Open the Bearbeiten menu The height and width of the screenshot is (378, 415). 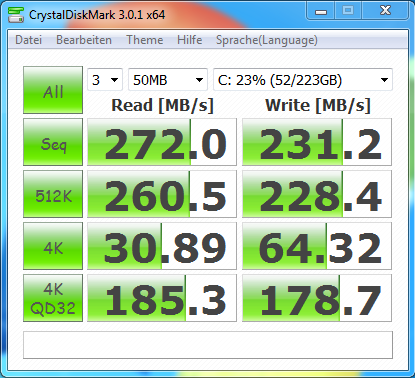[x=84, y=40]
